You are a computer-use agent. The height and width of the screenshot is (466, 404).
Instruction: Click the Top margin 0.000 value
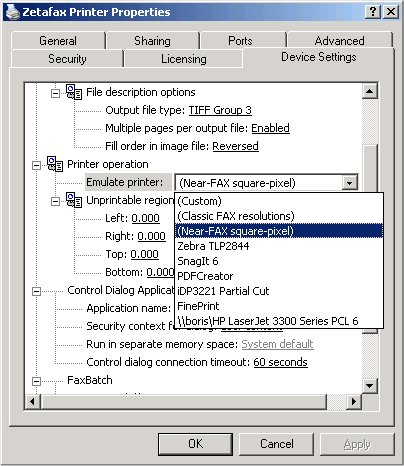click(144, 254)
